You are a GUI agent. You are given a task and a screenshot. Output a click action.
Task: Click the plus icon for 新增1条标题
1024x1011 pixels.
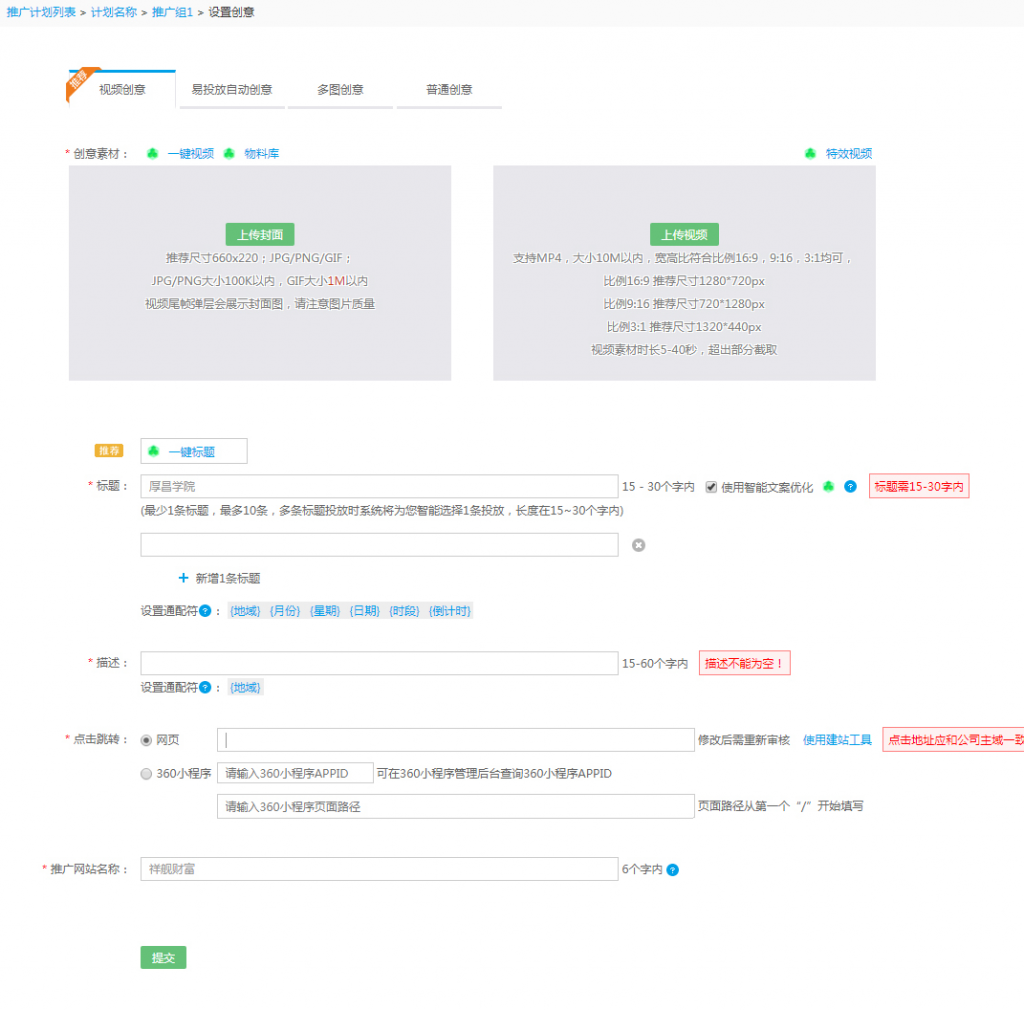[x=183, y=577]
